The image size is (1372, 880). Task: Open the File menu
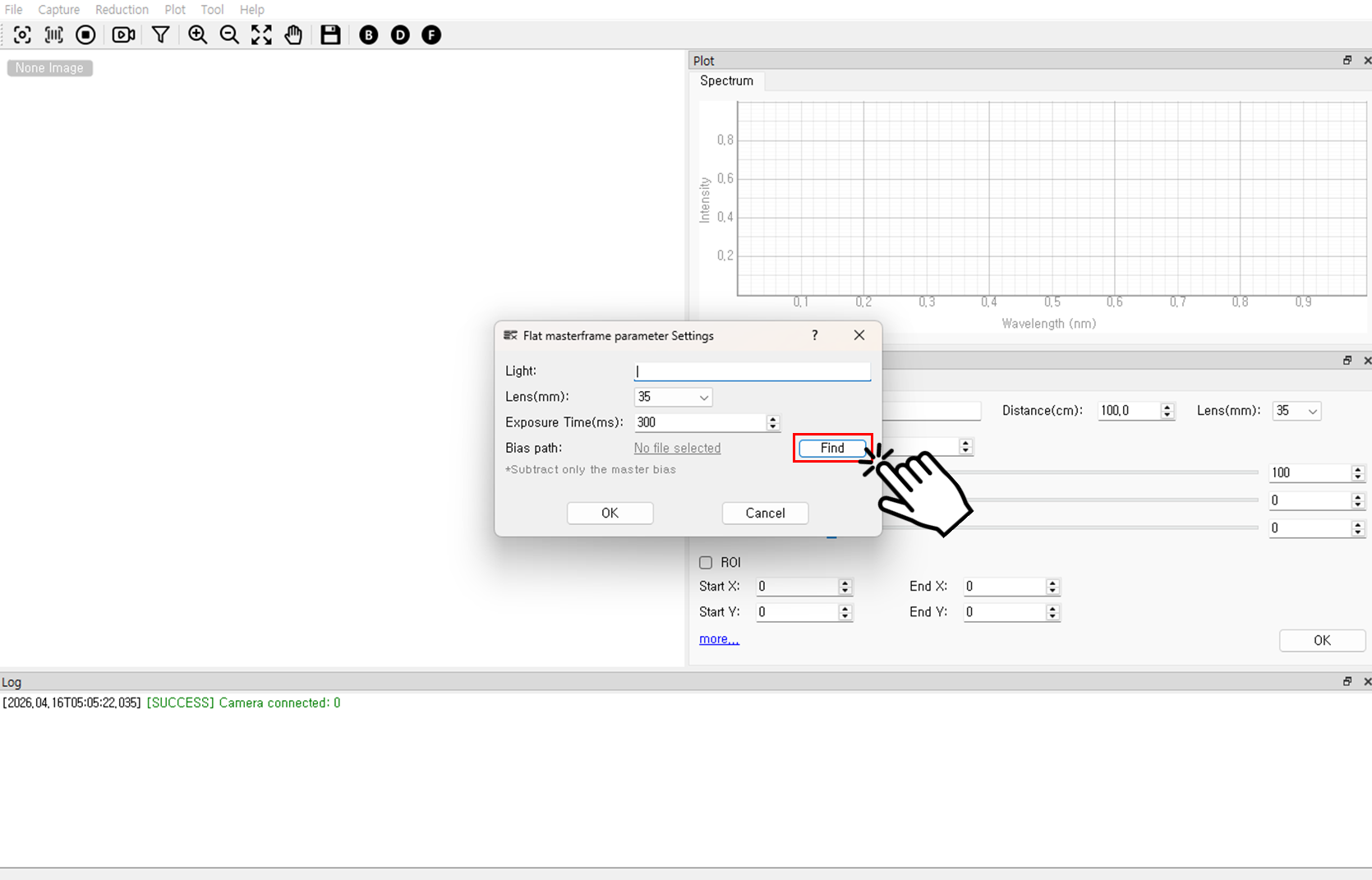pos(14,10)
